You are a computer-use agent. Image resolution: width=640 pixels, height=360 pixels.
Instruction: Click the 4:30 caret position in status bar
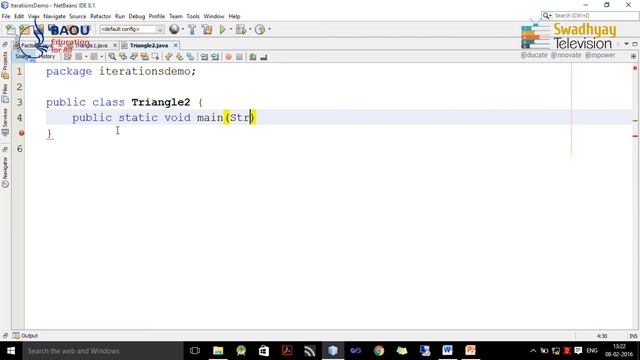pos(602,336)
